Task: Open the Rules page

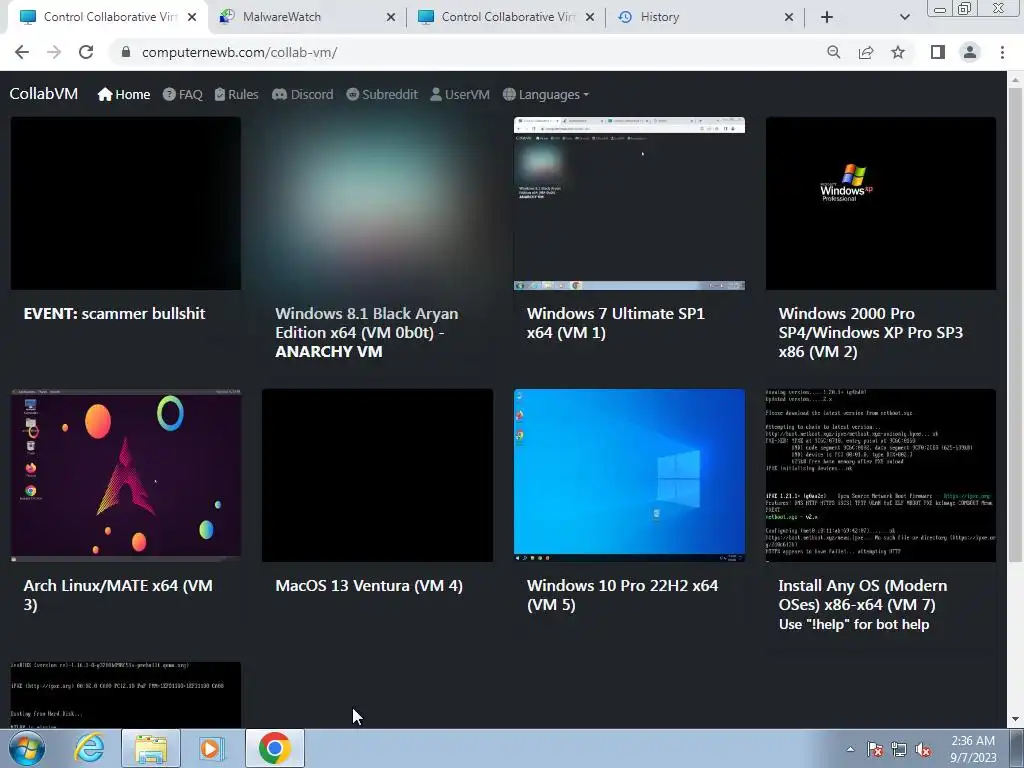Action: 236,95
